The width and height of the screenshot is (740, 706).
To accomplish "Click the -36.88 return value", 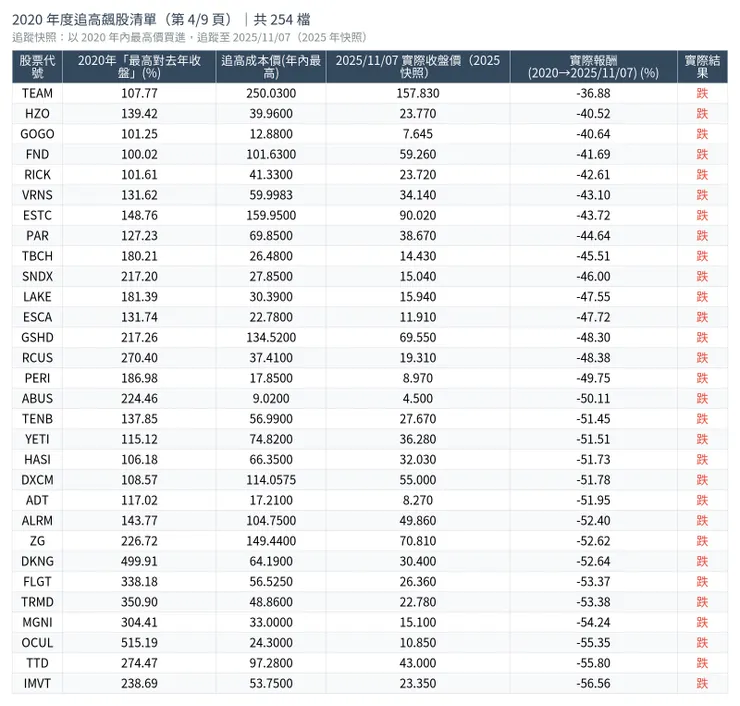I will point(593,93).
